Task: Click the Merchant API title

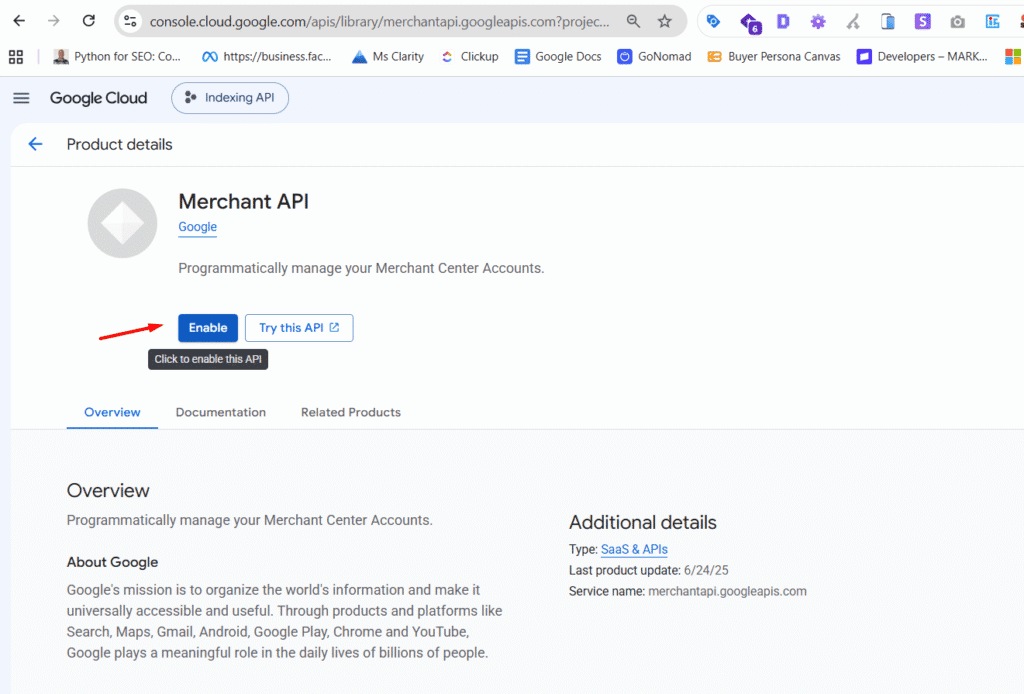Action: (244, 202)
